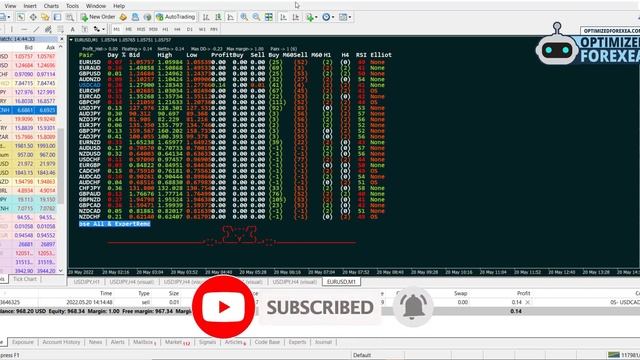
Task: Open the Window menu
Action: pos(96,6)
